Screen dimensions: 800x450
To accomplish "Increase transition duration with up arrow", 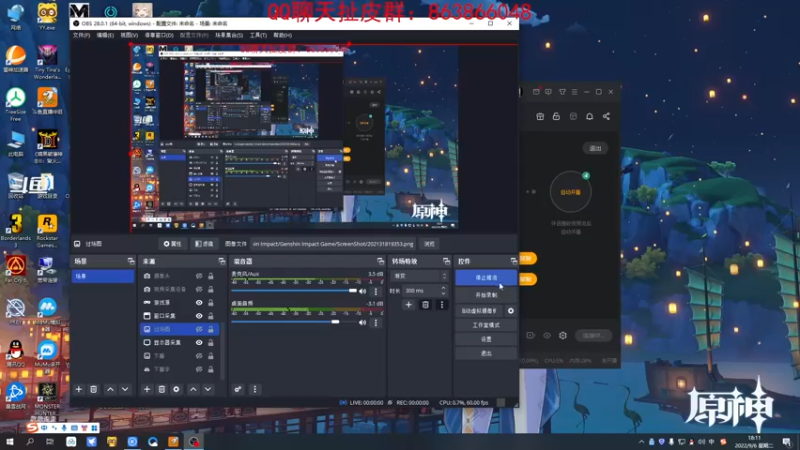I will (x=443, y=288).
